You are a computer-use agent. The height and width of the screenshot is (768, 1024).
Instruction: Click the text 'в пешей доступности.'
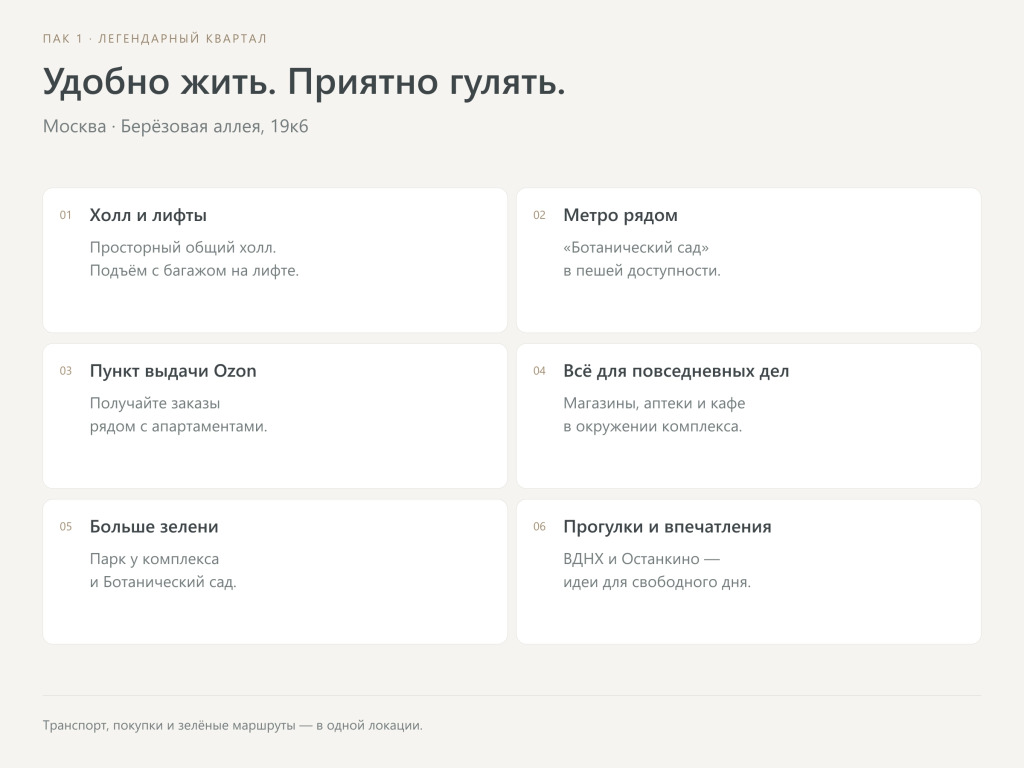tap(642, 270)
